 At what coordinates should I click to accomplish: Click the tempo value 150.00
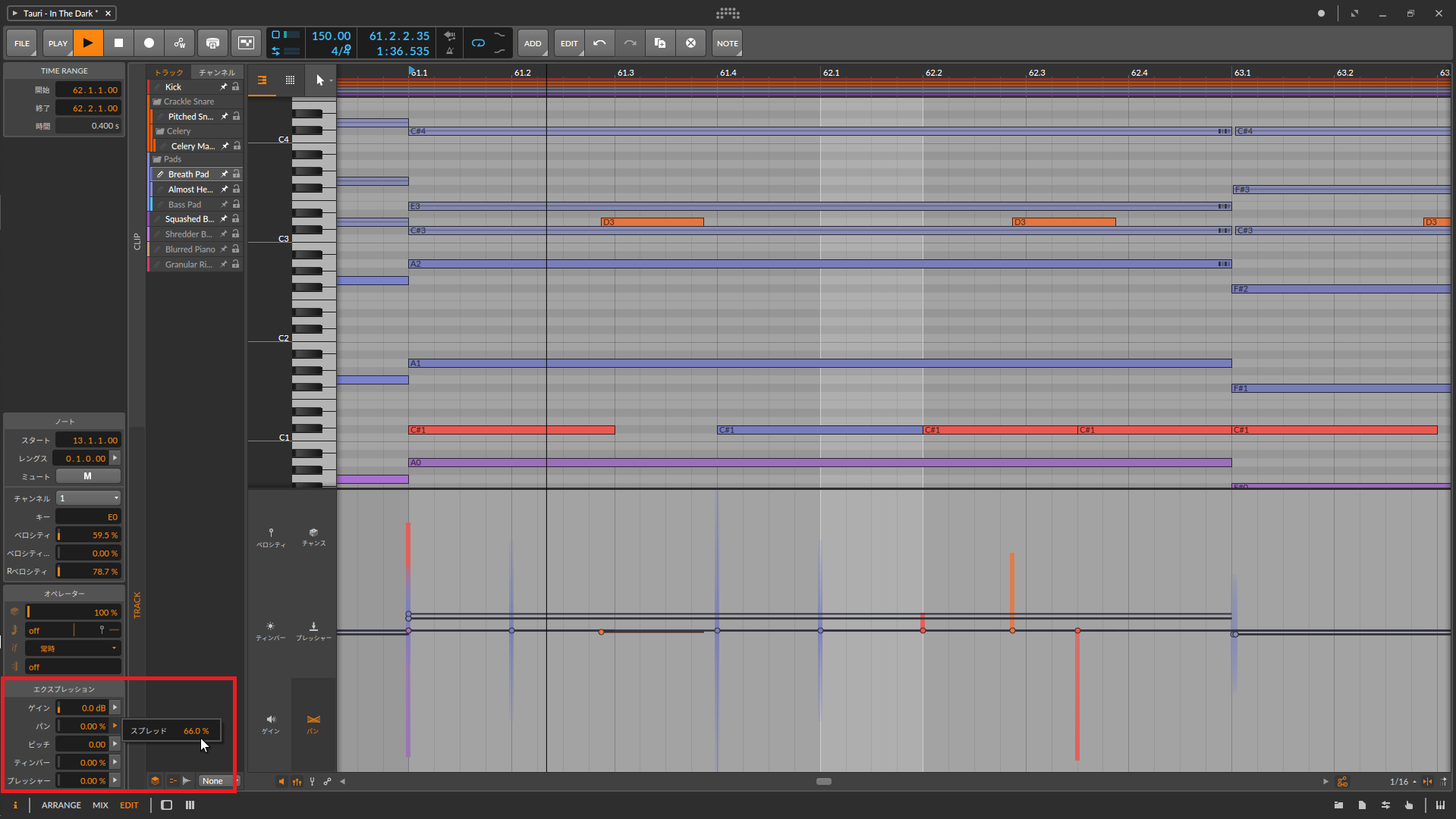tap(331, 36)
